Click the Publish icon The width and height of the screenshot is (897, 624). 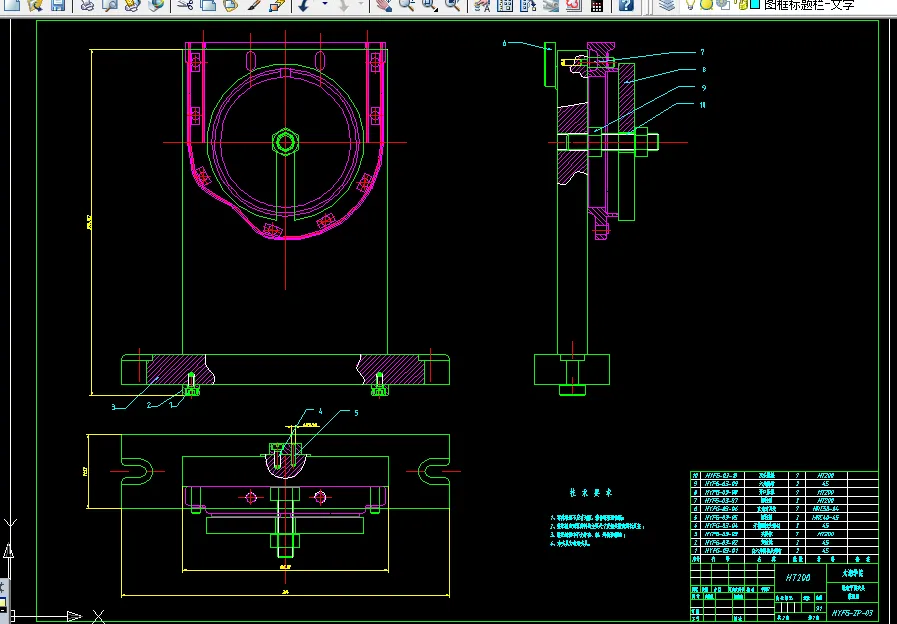coord(132,5)
